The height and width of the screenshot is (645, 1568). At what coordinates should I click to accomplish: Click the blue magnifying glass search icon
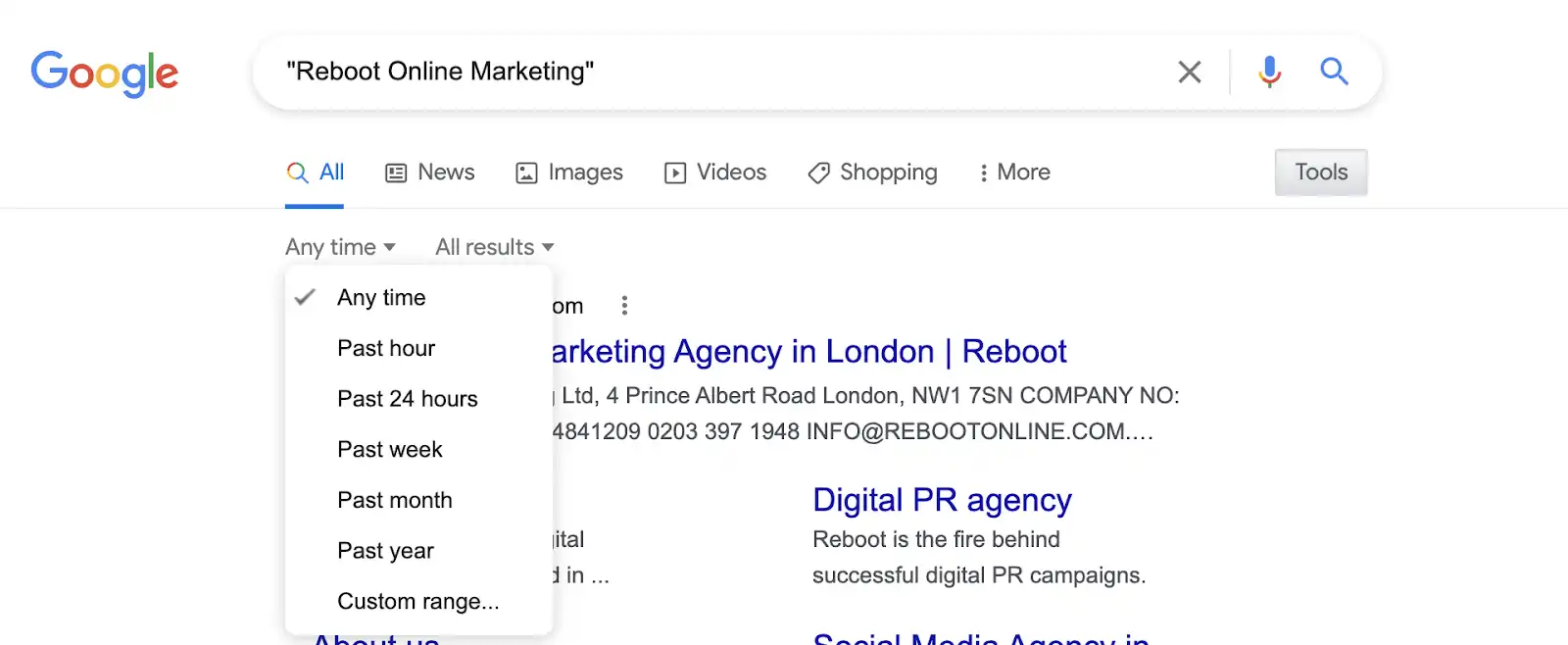click(1334, 71)
